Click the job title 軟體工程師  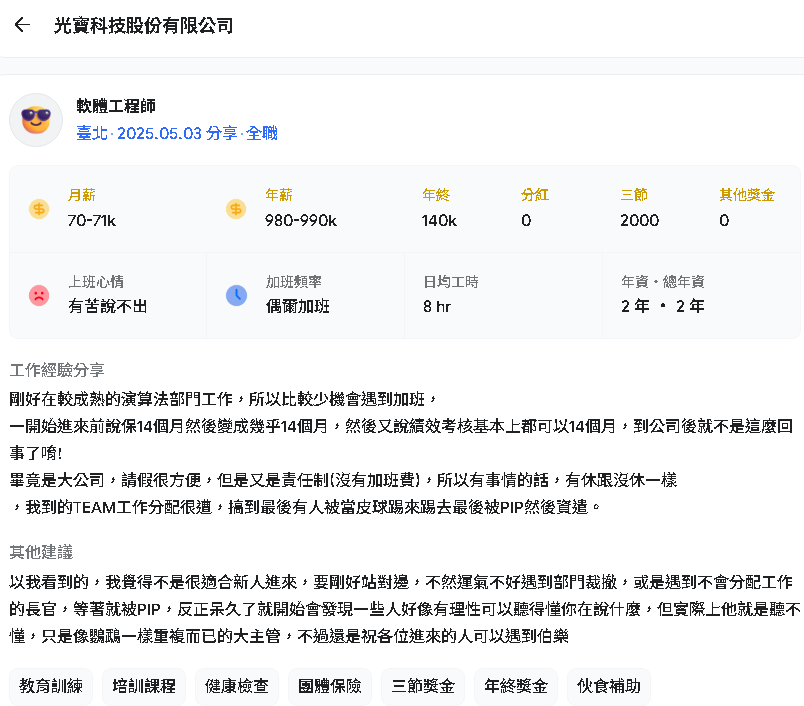(116, 106)
